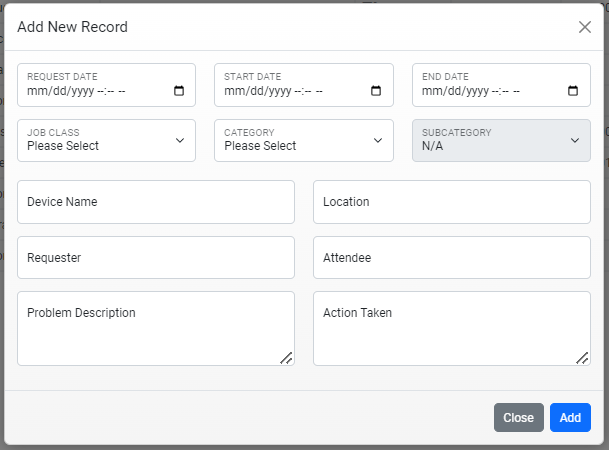The height and width of the screenshot is (450, 609).
Task: Open the Start Date calendar picker icon
Action: [x=376, y=91]
